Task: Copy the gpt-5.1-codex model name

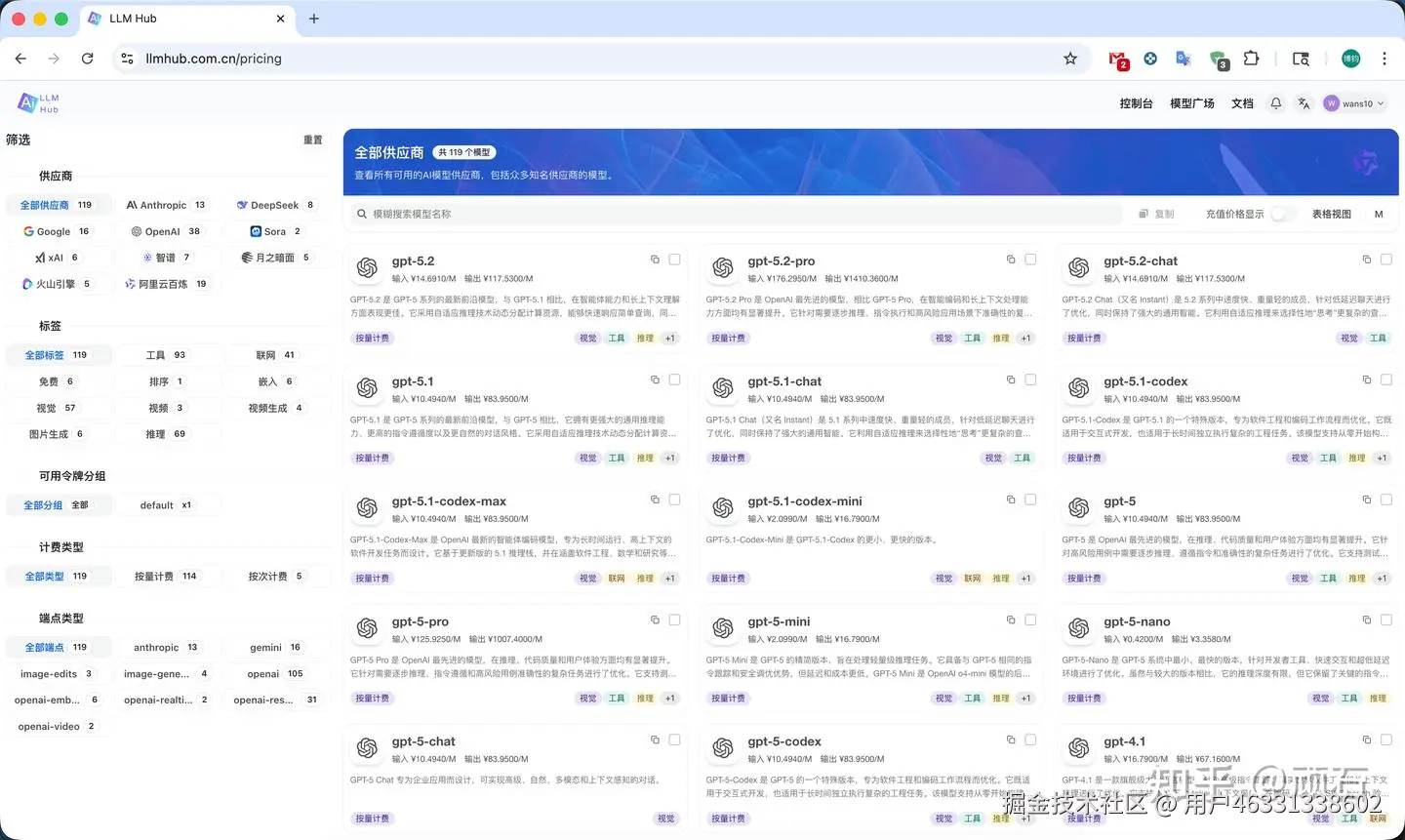Action: tap(1367, 380)
